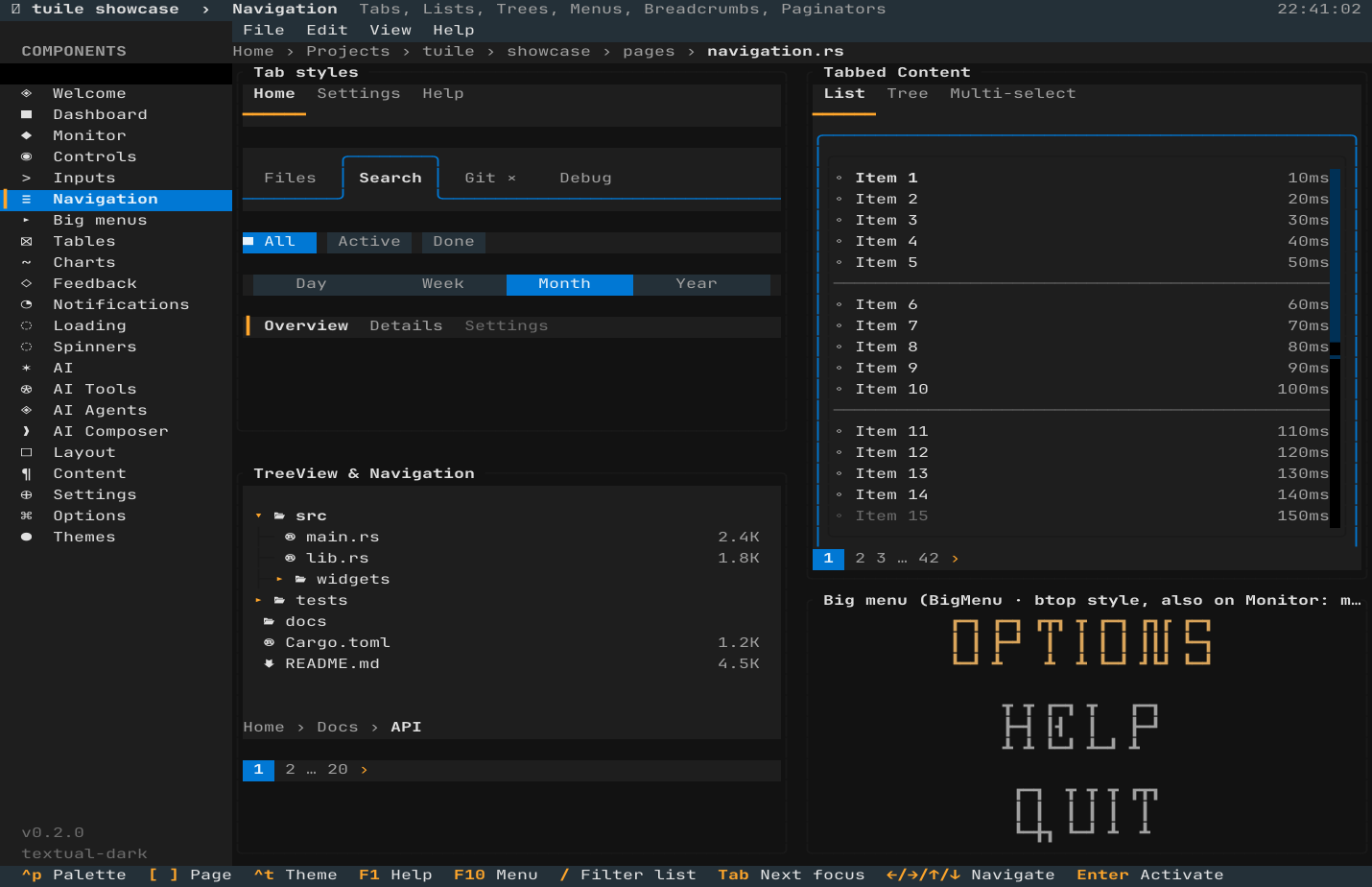The image size is (1372, 887).
Task: Click the Dashboard sidebar icon
Action: click(26, 114)
